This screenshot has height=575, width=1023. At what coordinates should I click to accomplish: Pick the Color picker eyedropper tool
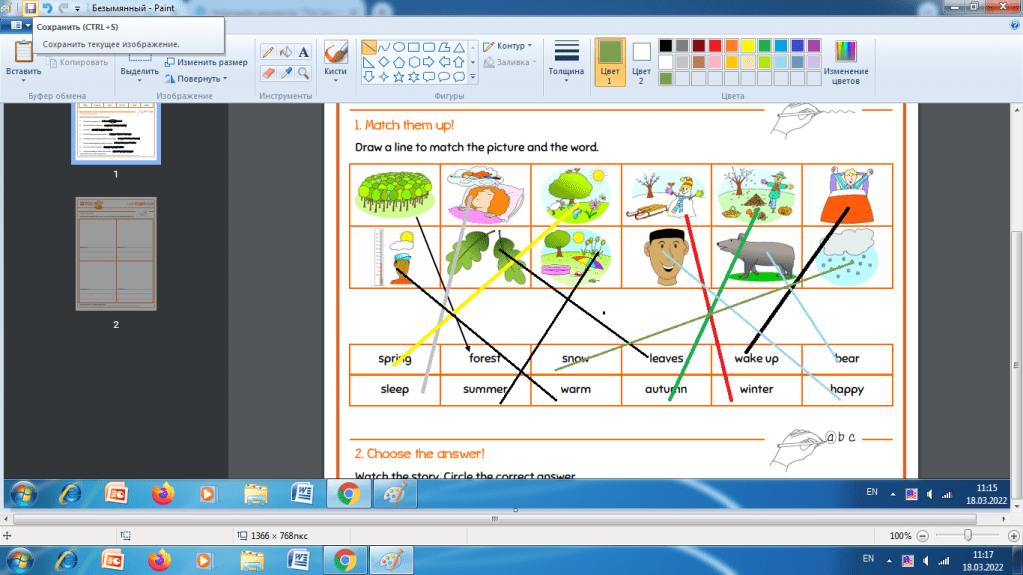(x=286, y=73)
